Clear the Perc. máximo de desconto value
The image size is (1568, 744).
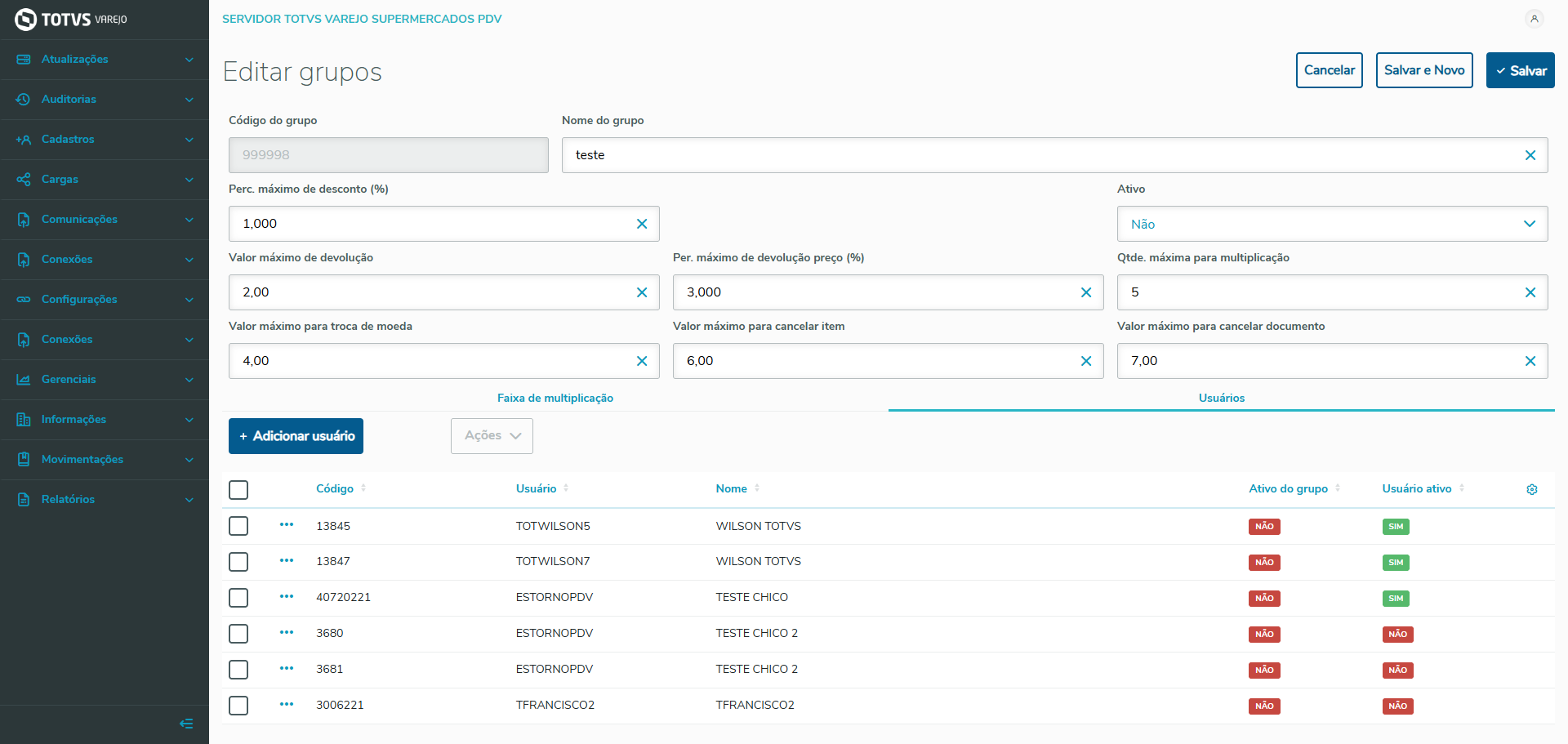point(641,224)
